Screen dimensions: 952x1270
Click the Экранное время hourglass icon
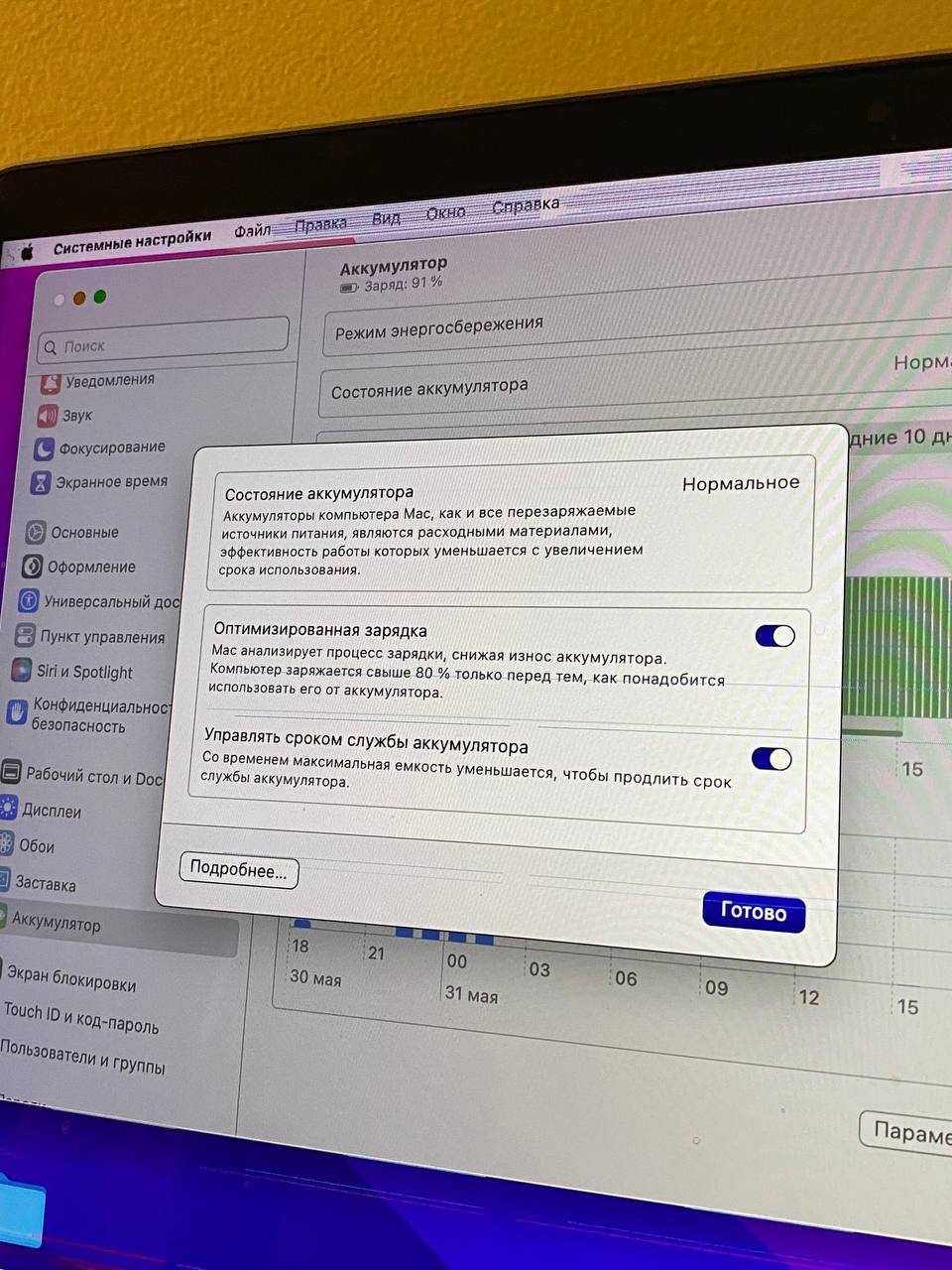41,483
